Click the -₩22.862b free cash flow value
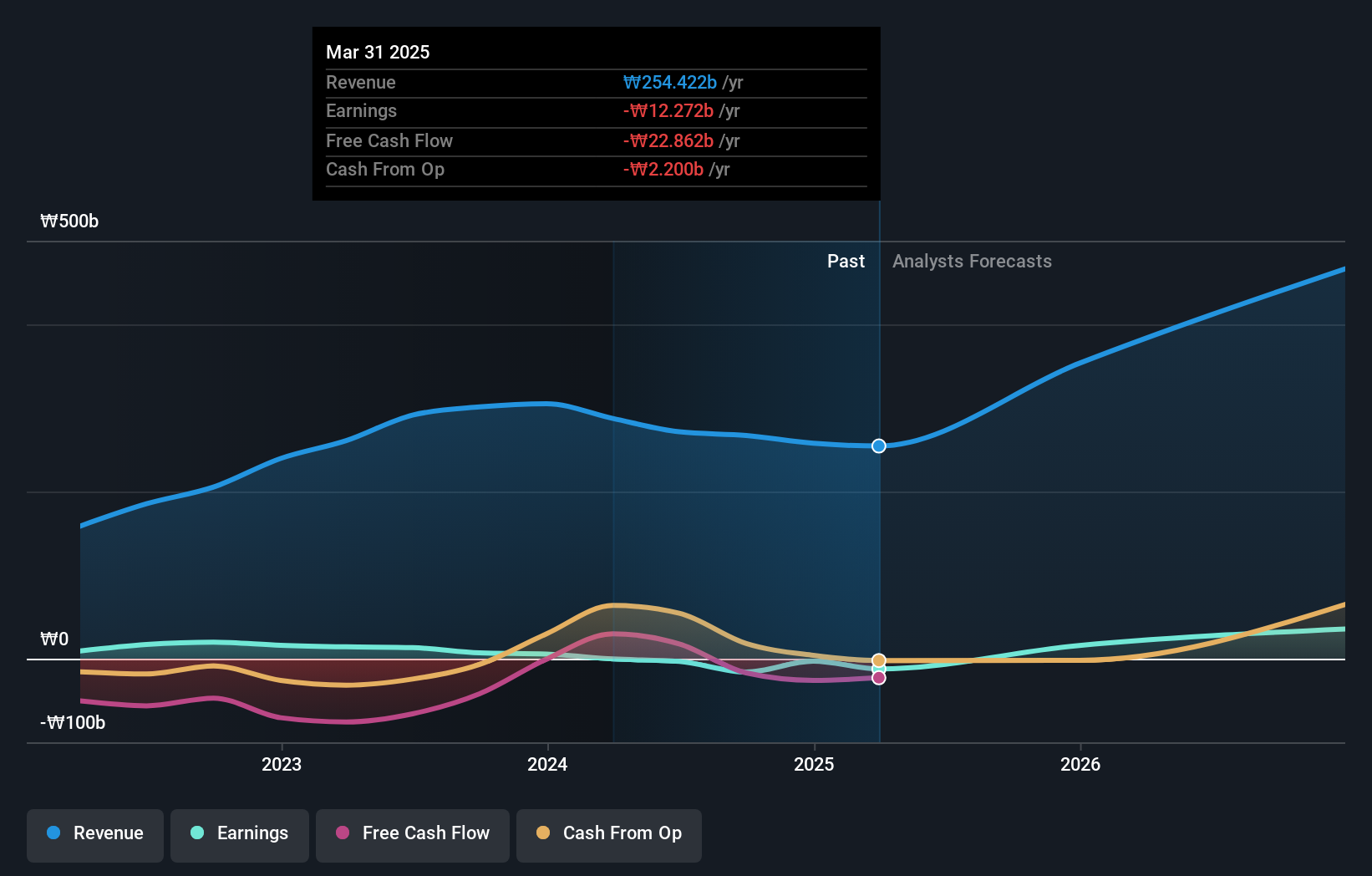This screenshot has width=1372, height=876. [668, 140]
